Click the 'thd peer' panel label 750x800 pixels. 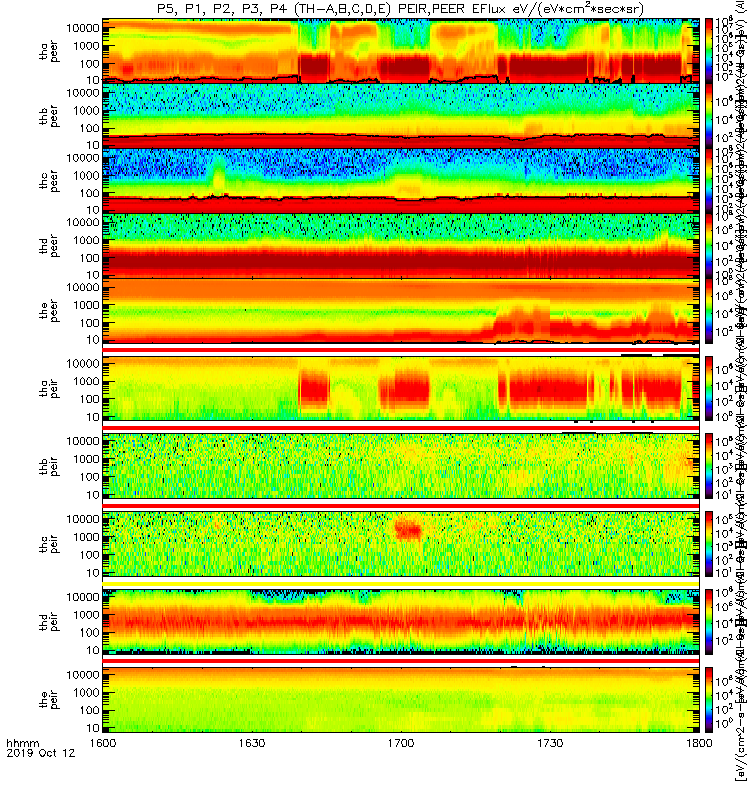click(49, 246)
